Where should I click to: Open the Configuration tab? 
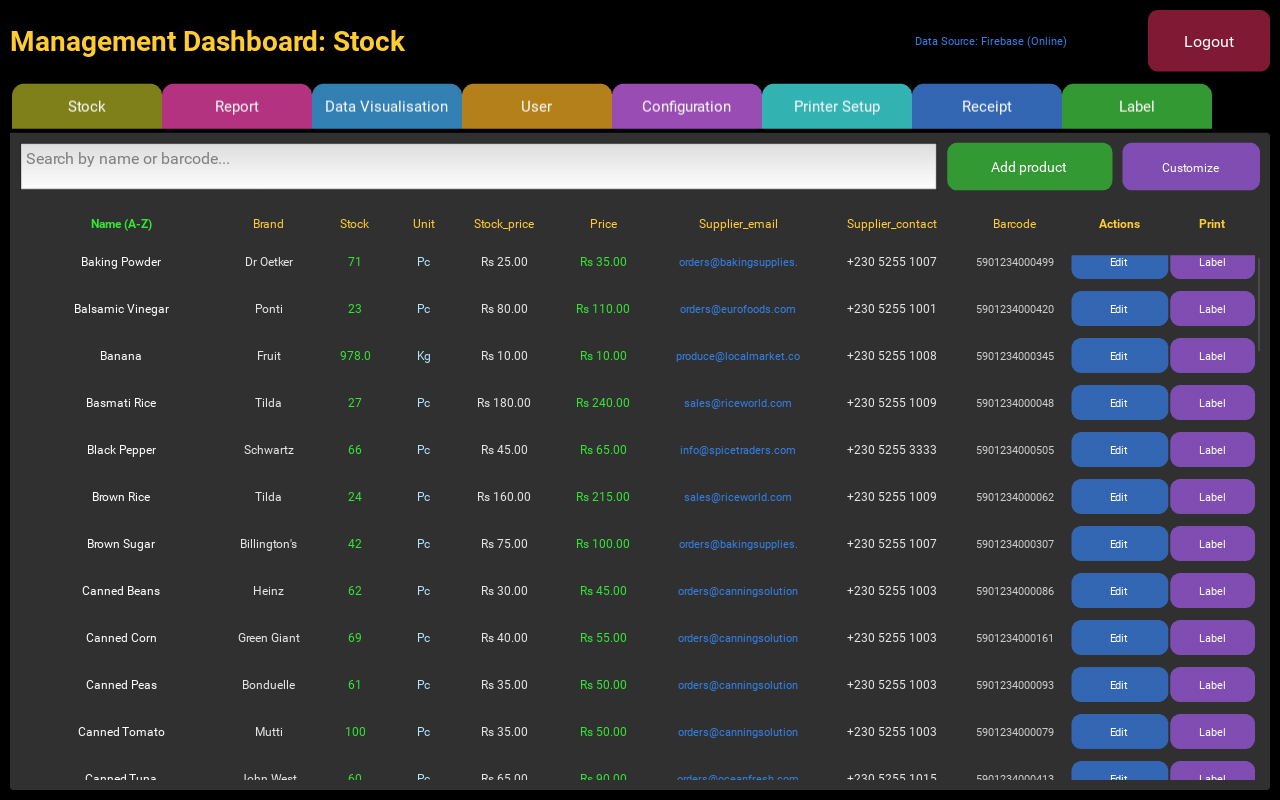pos(687,106)
